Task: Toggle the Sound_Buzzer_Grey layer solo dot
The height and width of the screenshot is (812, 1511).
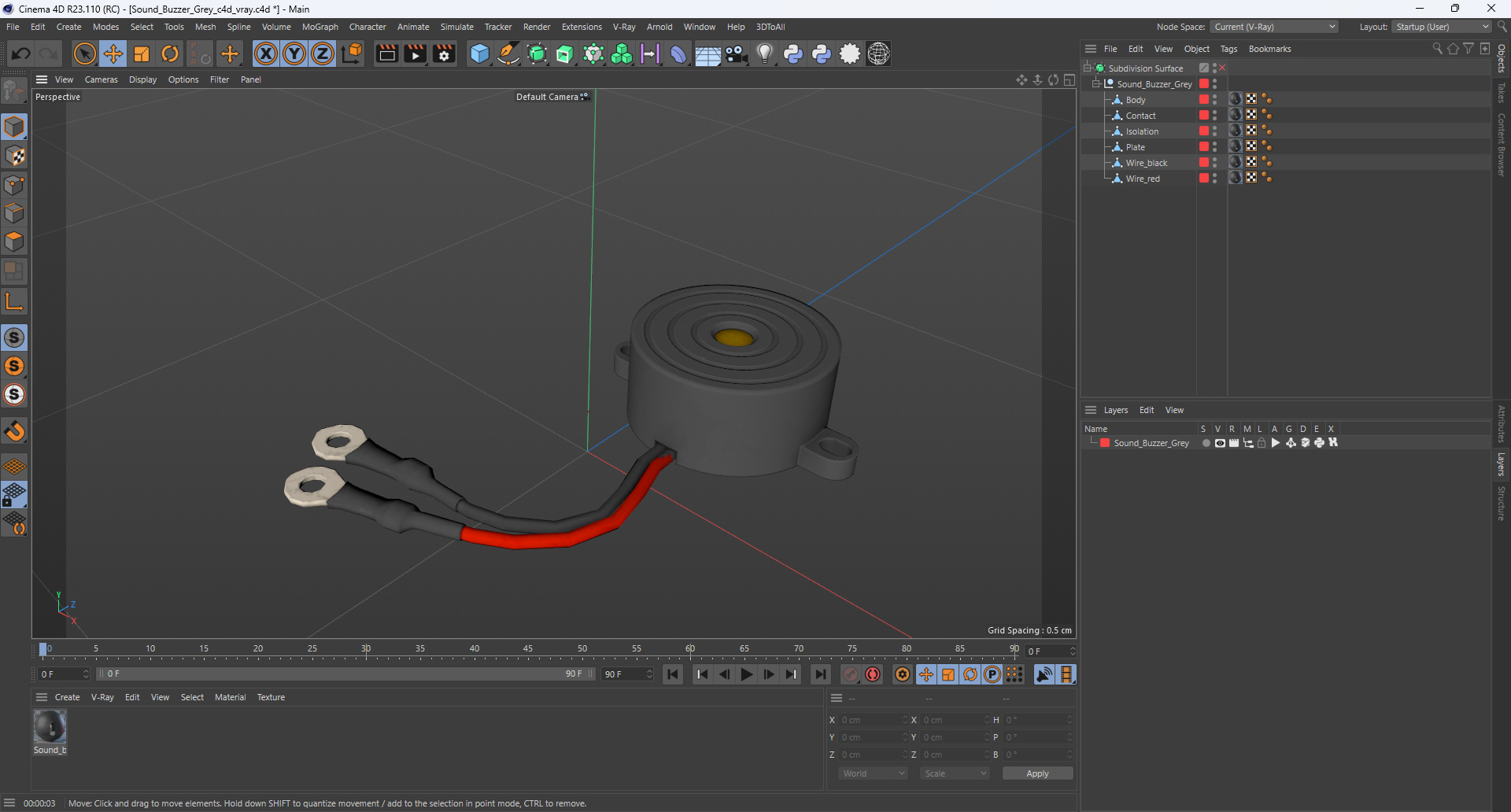Action: point(1206,443)
